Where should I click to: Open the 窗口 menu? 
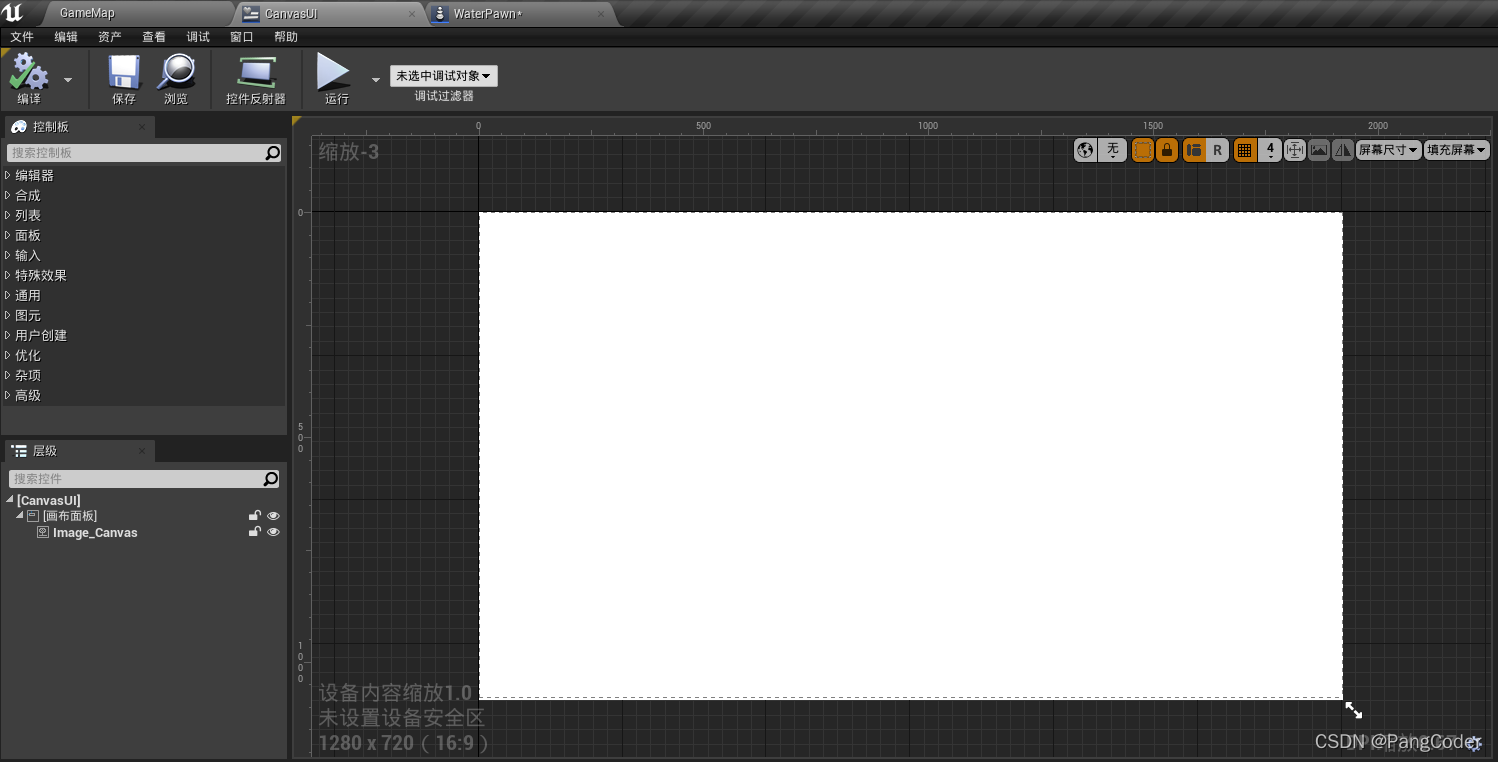[x=241, y=37]
